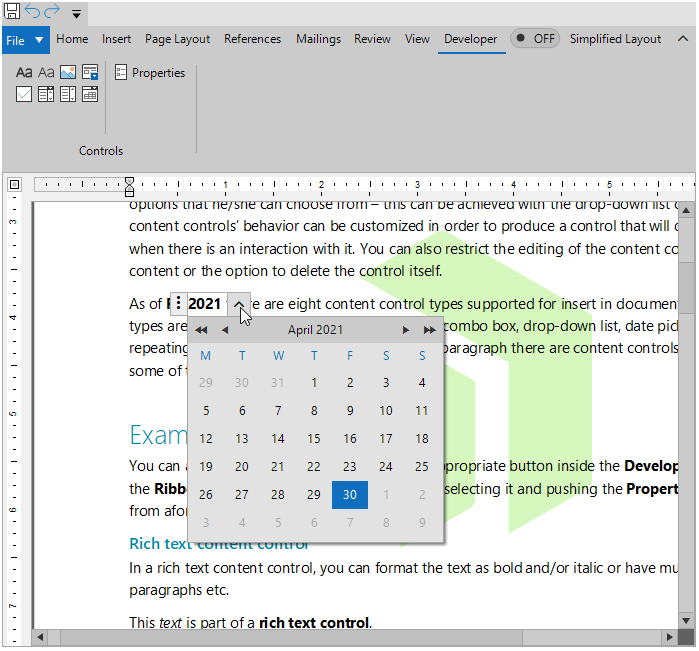Image resolution: width=699 pixels, height=651 pixels.
Task: Toggle the Simplified Layout OFF switch
Action: coord(535,39)
